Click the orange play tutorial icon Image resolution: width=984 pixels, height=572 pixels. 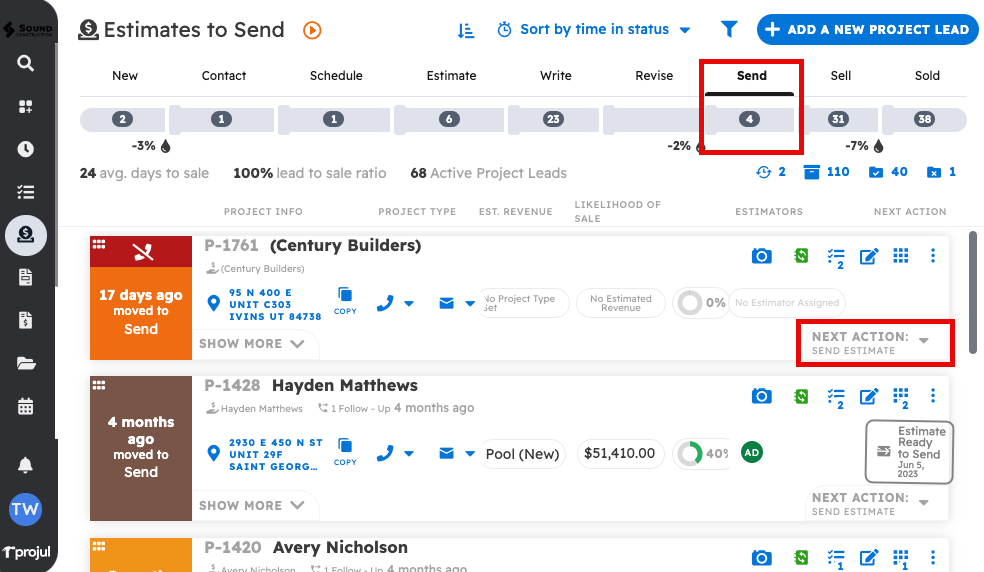313,30
